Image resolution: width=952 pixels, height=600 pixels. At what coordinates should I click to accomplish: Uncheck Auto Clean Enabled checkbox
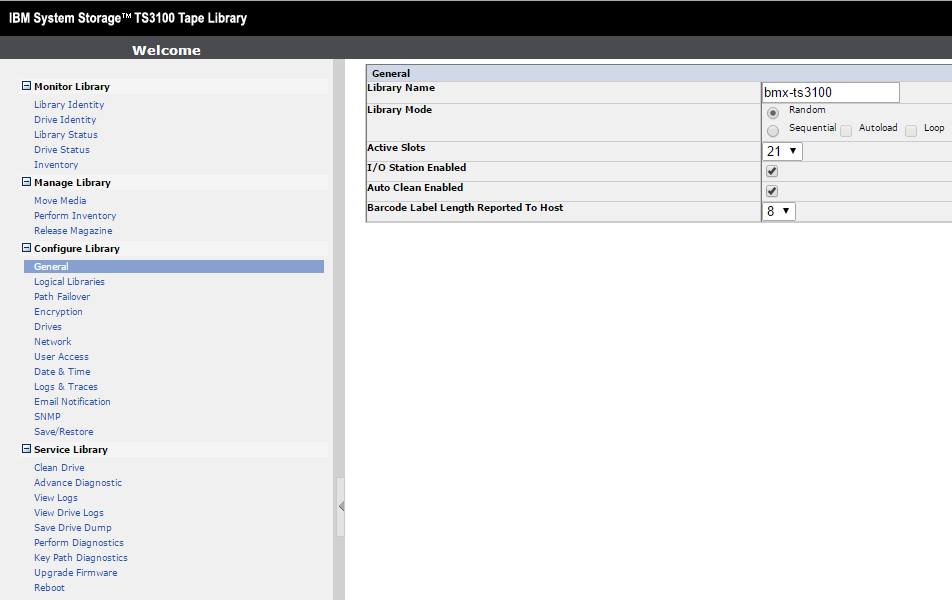[x=772, y=191]
